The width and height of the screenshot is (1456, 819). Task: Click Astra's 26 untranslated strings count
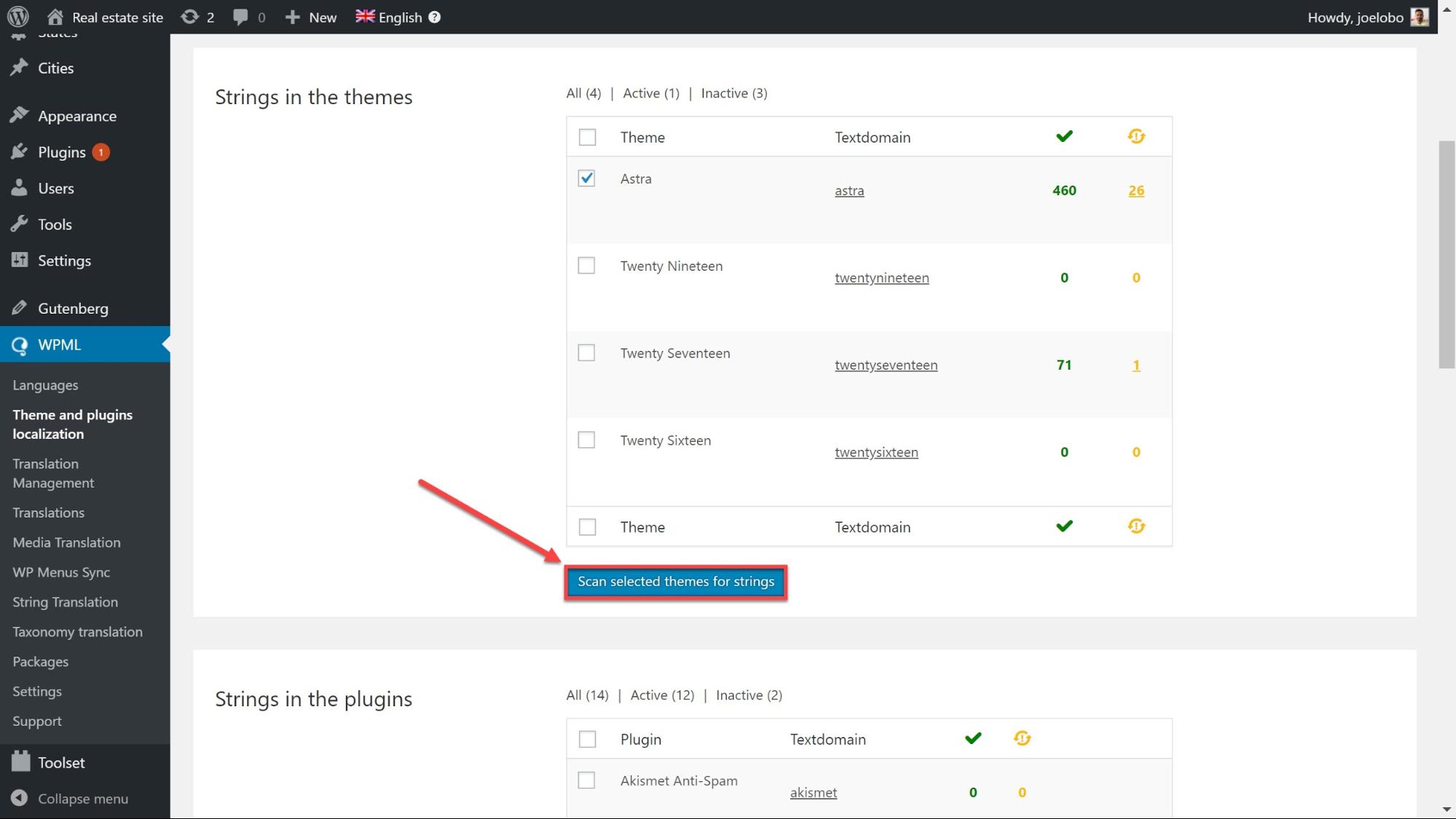coord(1136,190)
